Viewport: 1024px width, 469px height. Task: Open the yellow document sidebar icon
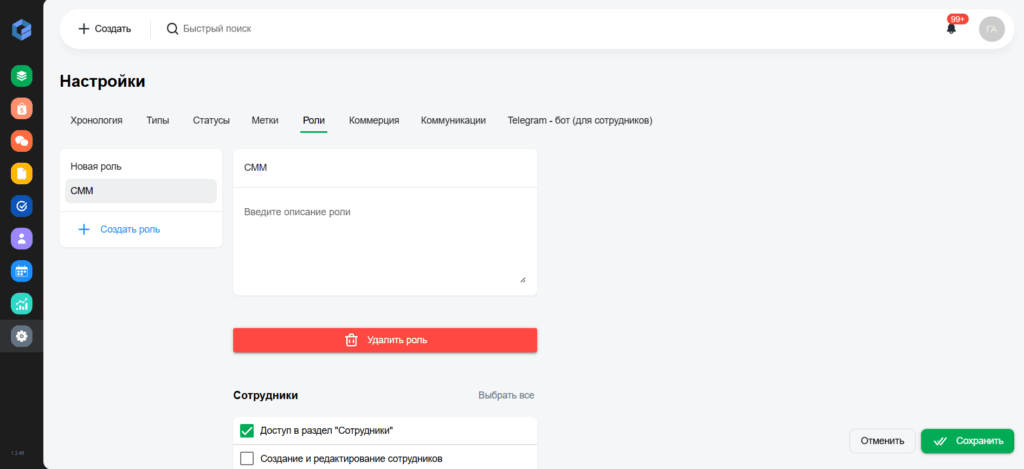click(22, 174)
